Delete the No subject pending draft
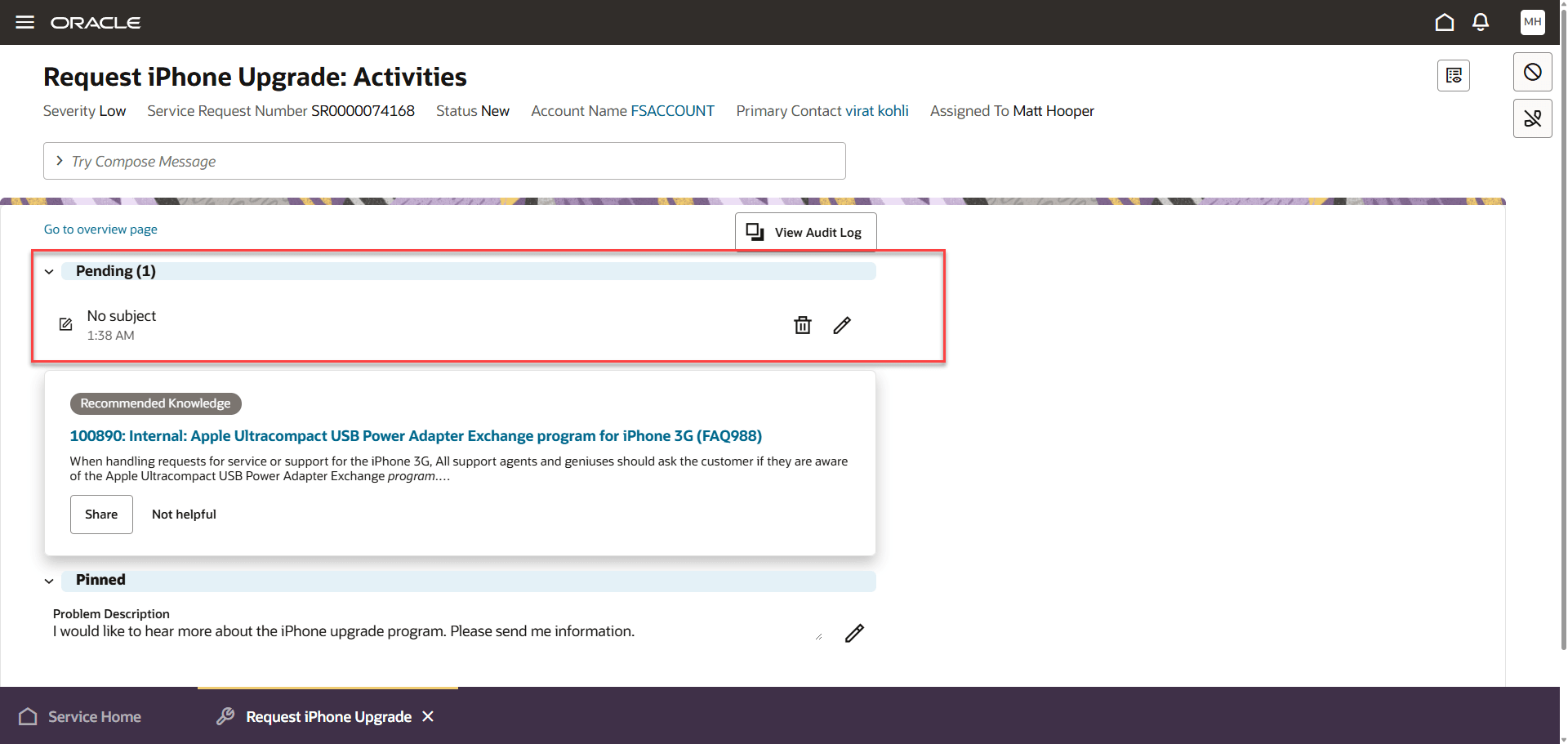1568x744 pixels. (803, 325)
